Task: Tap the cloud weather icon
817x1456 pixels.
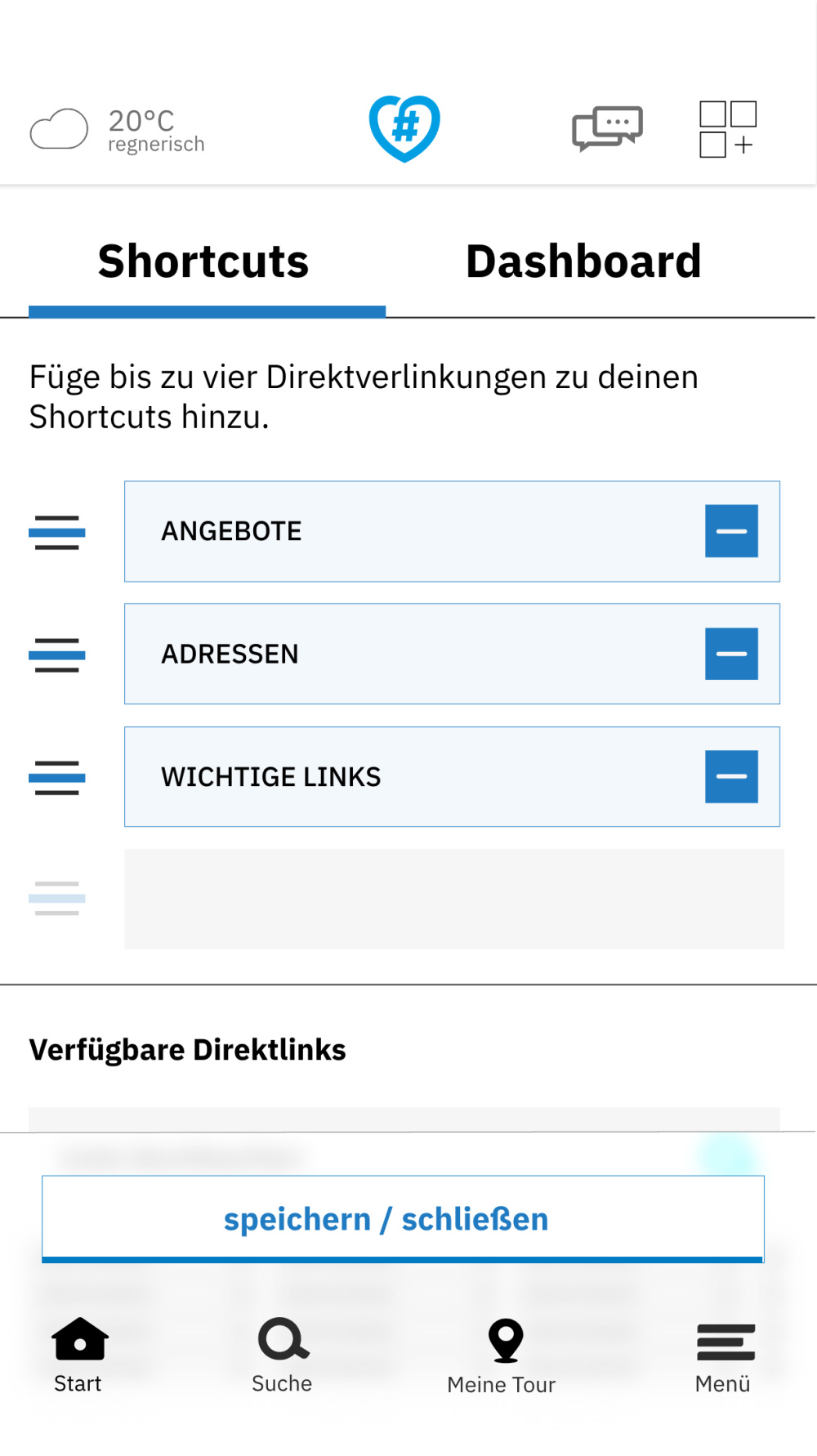Action: point(59,129)
